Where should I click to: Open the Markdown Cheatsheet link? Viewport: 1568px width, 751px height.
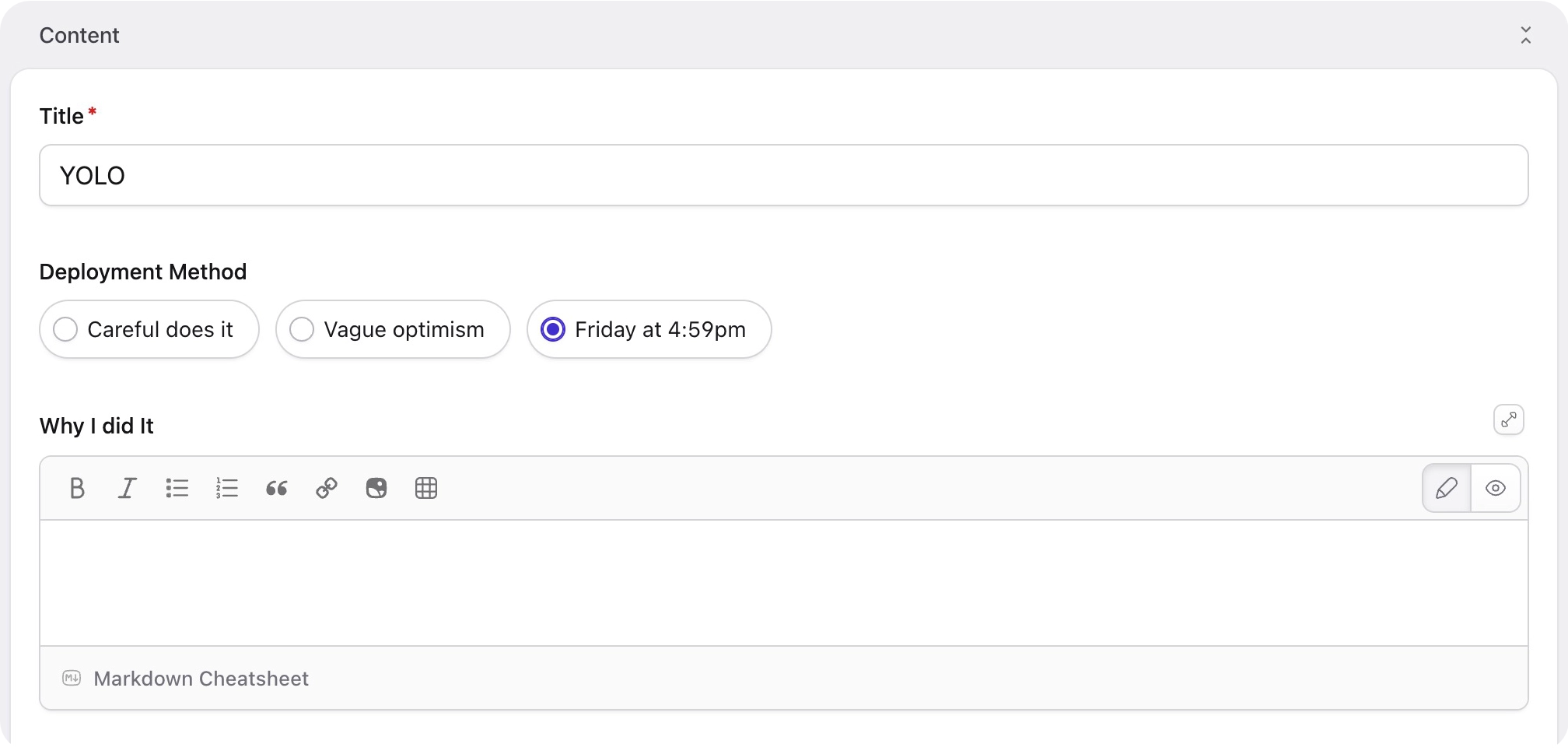pyautogui.click(x=201, y=679)
